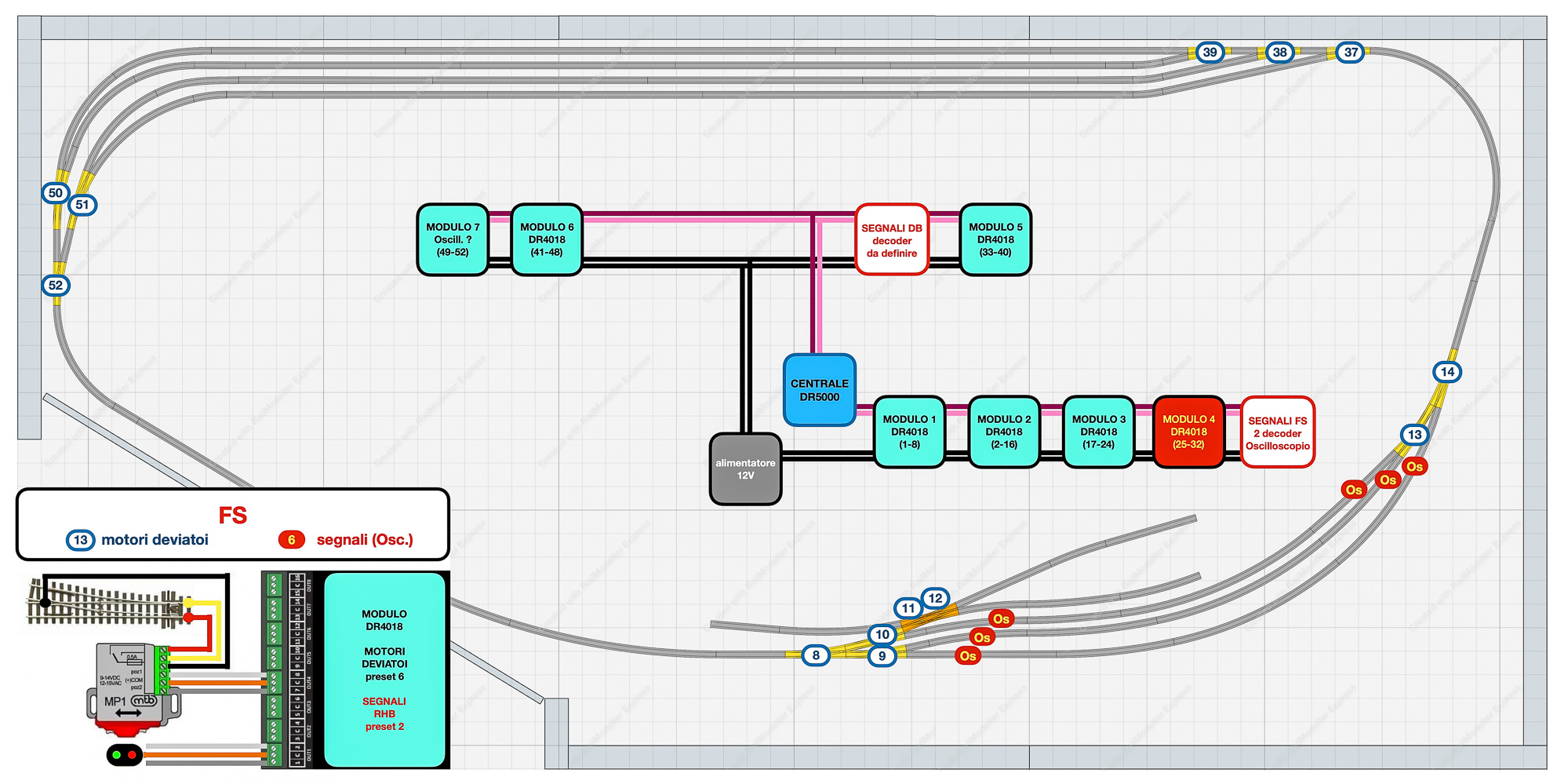The image size is (1568, 784).
Task: Click turnout marker number 12
Action: (x=934, y=598)
